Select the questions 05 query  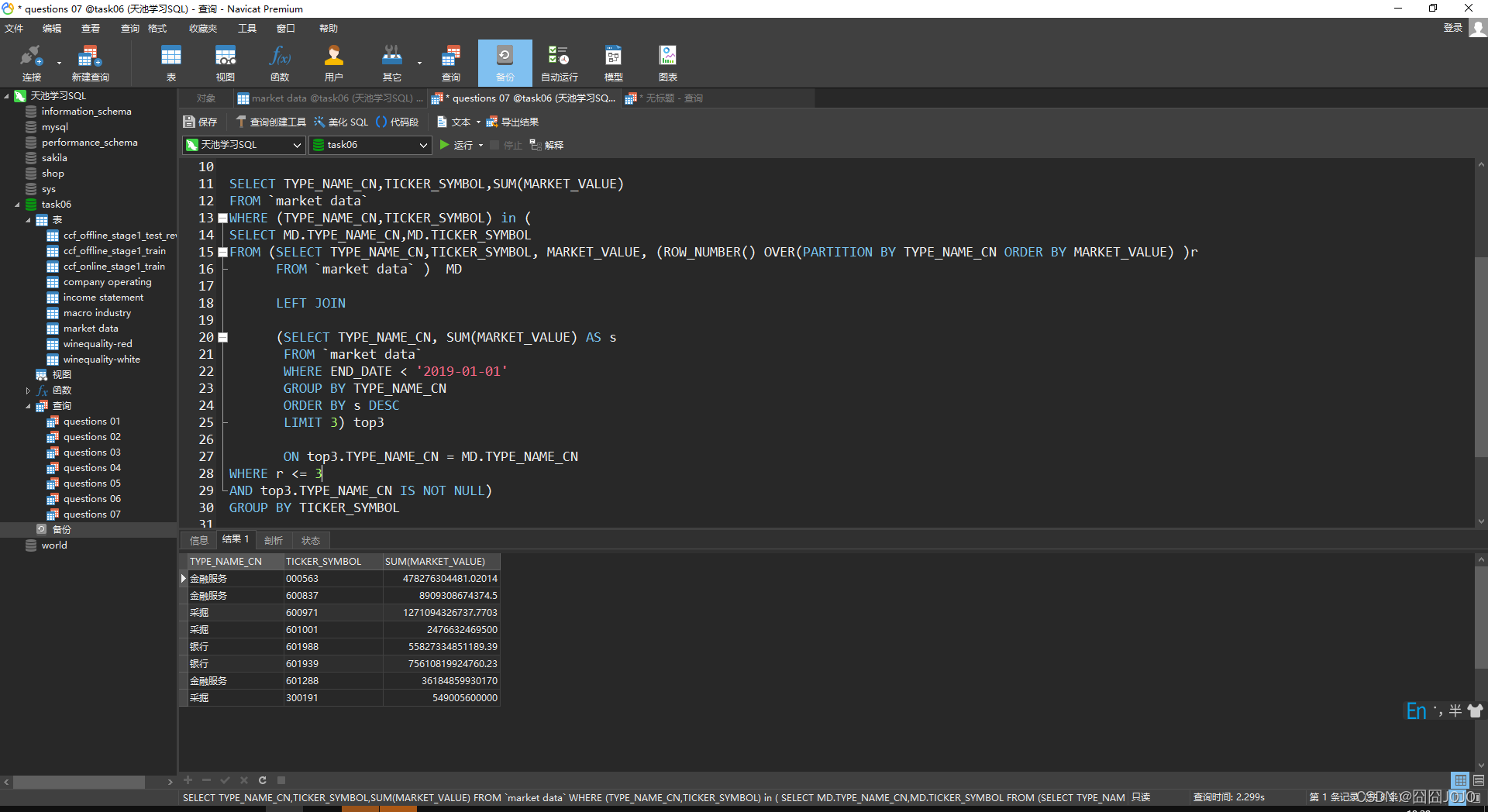pos(91,483)
